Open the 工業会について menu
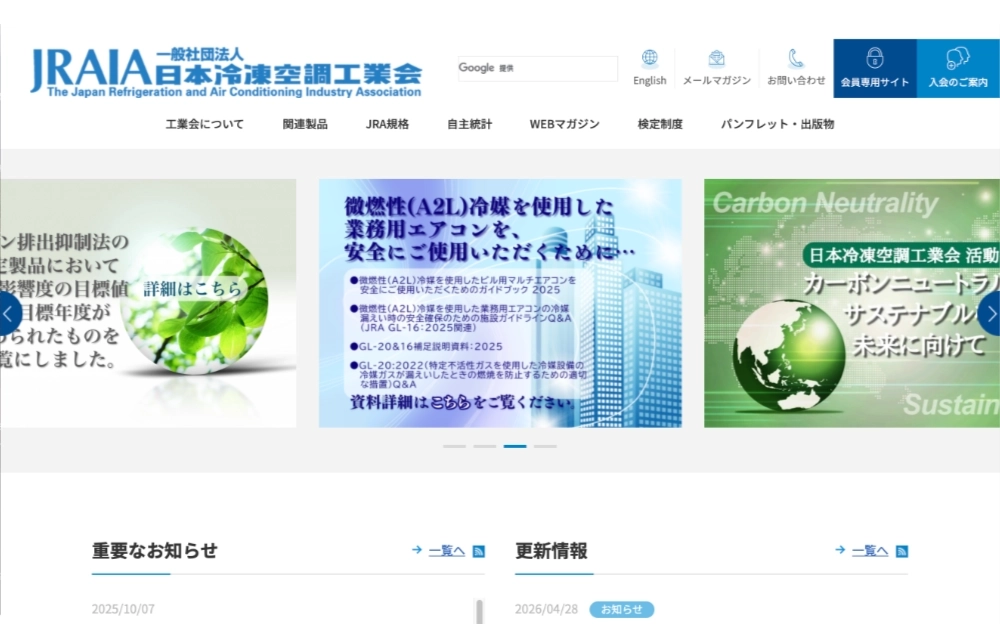The width and height of the screenshot is (1000, 624). (205, 124)
